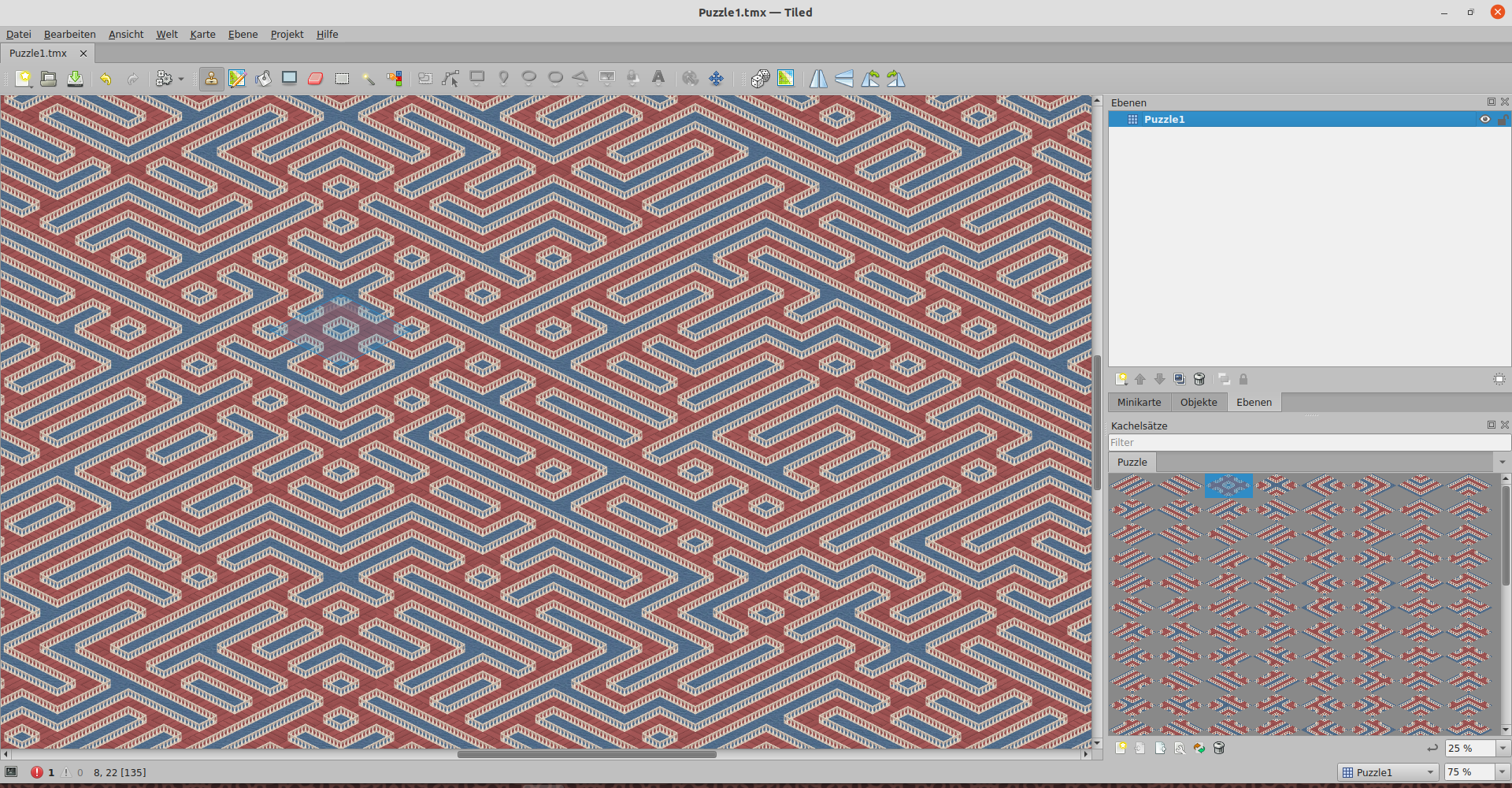Select the Stamp Brush tool

211,79
